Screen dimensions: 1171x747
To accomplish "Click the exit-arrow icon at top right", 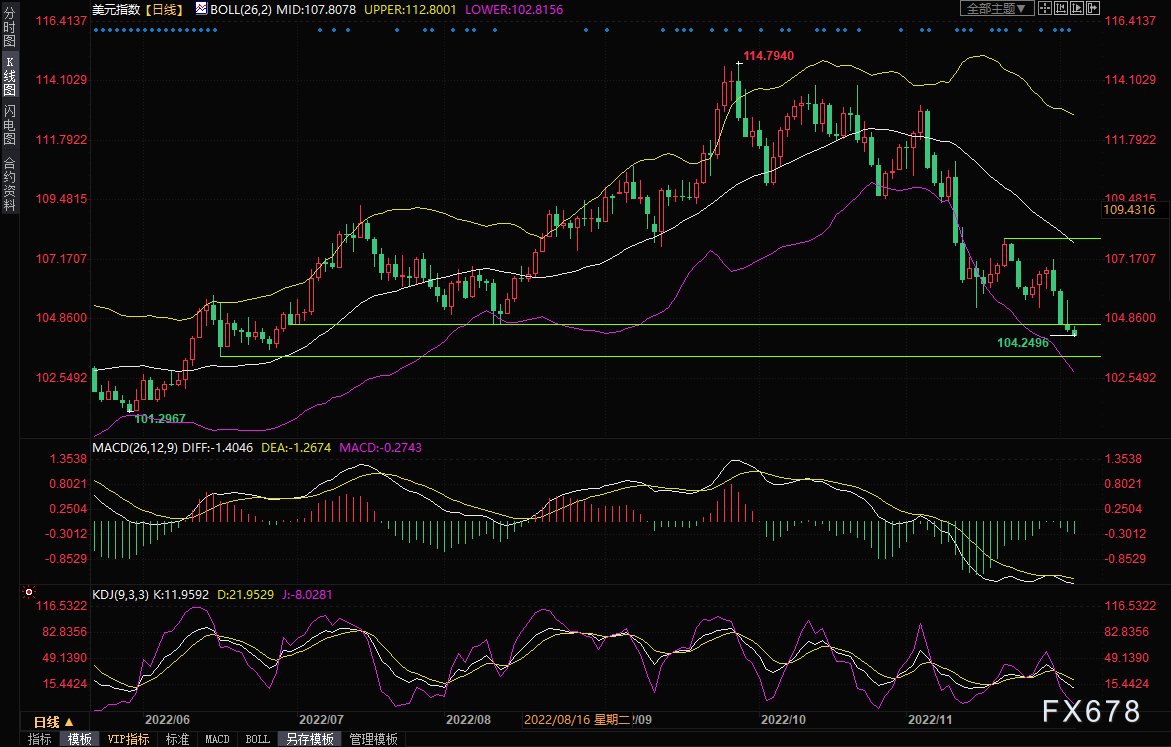I will click(1093, 8).
